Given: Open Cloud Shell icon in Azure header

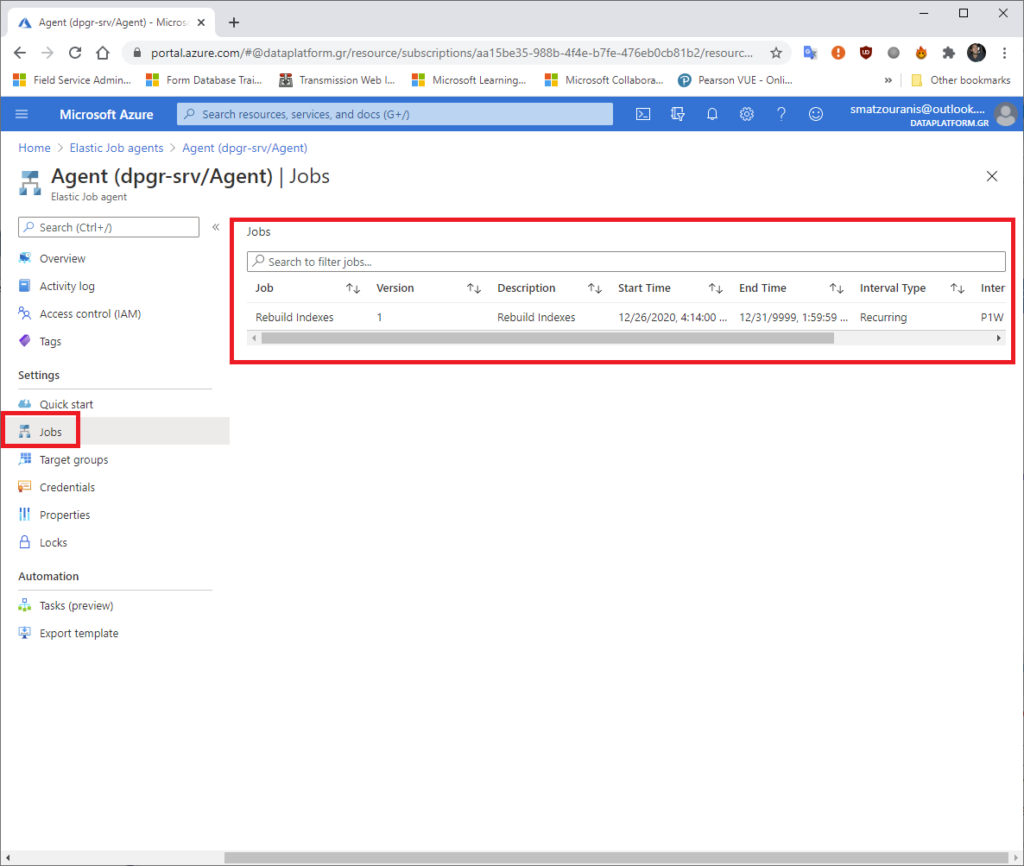Looking at the screenshot, I should tap(643, 114).
